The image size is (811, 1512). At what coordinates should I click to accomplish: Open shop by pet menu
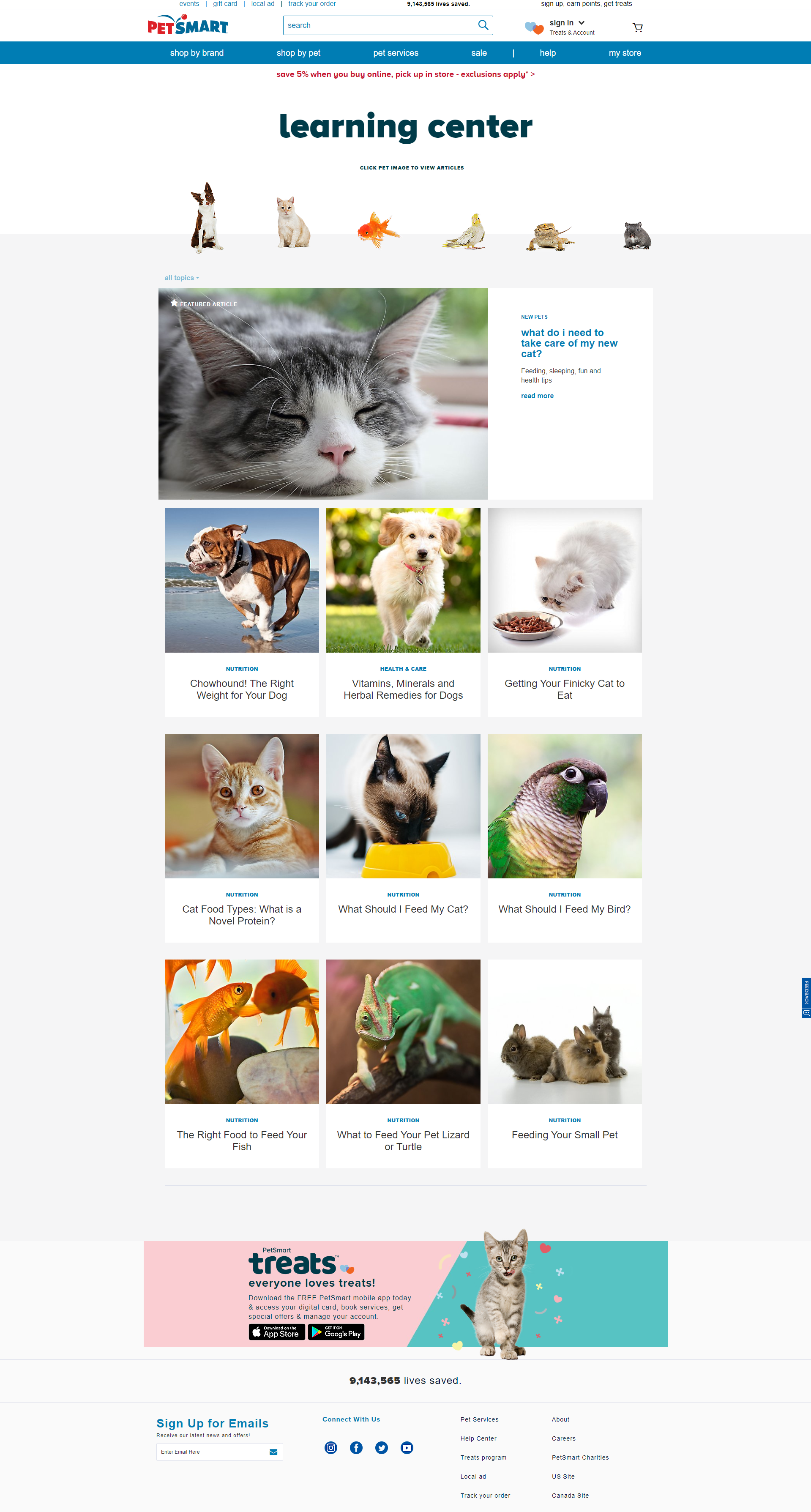pos(299,53)
